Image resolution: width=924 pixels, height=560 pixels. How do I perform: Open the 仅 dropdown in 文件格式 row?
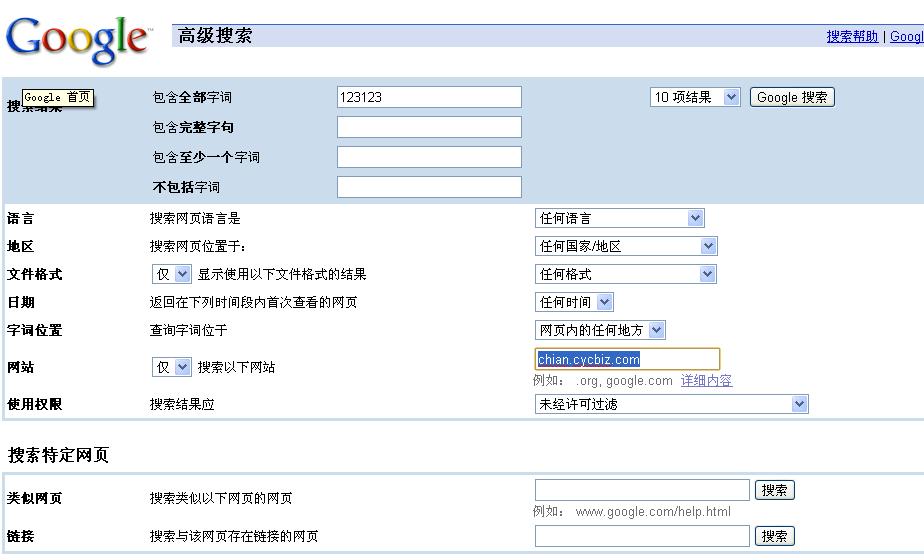(x=171, y=274)
